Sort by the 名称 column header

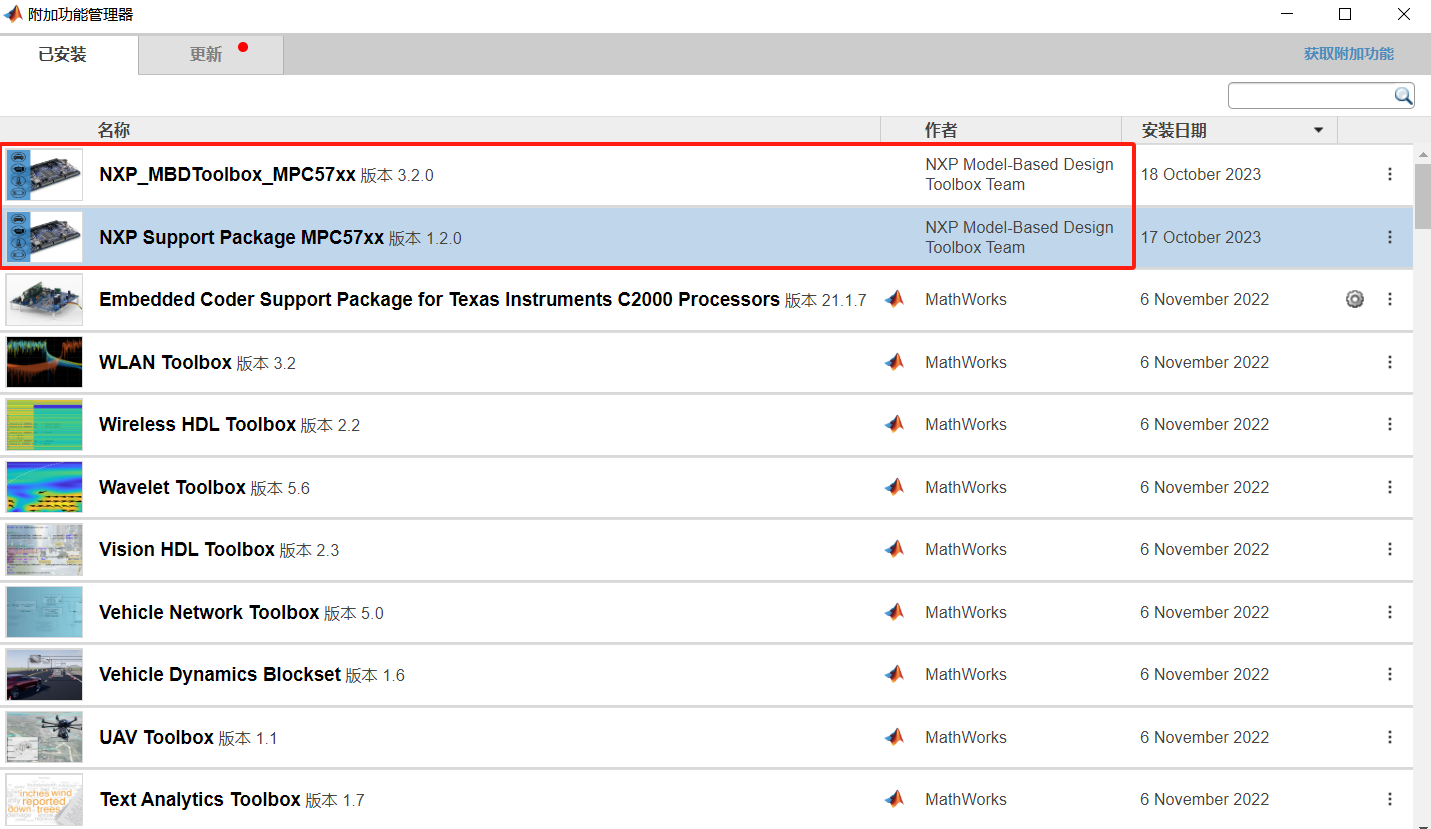pyautogui.click(x=114, y=130)
